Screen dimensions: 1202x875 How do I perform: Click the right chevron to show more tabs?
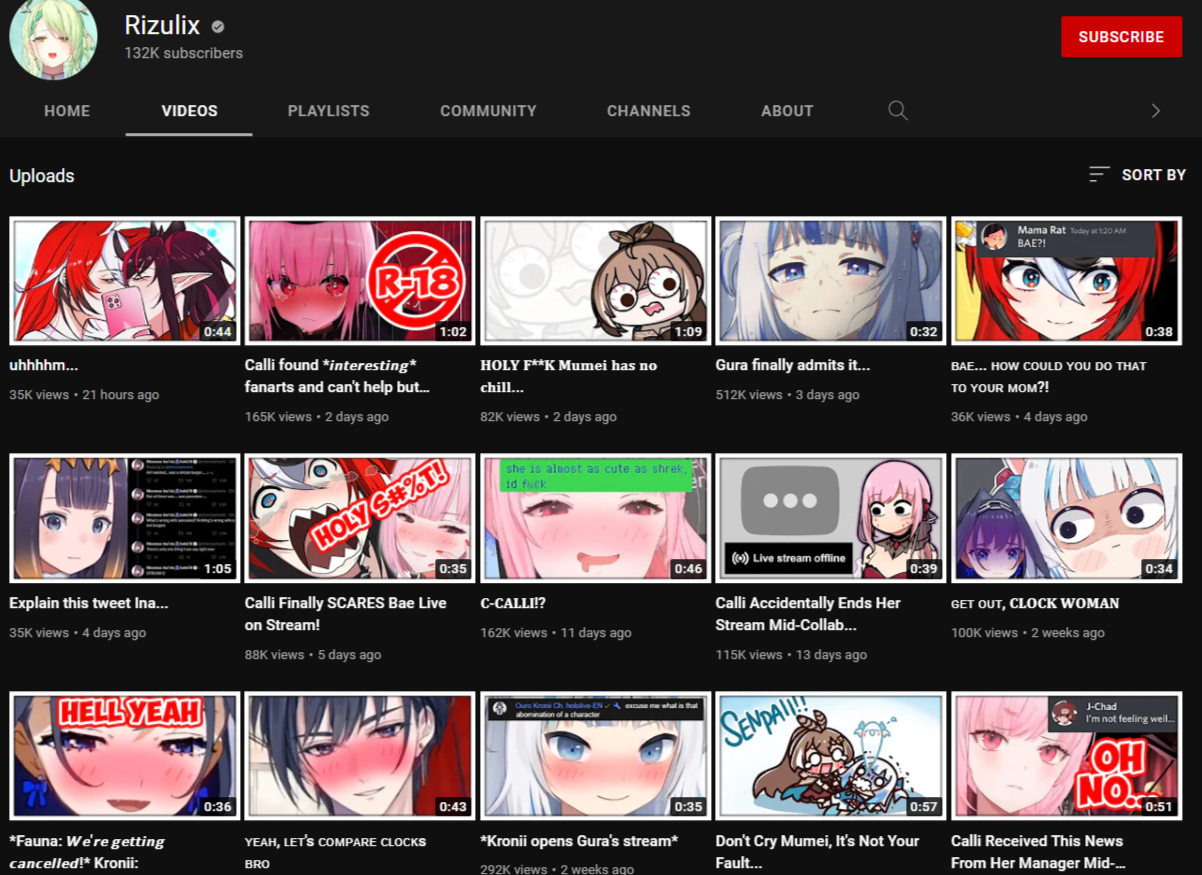tap(1156, 111)
